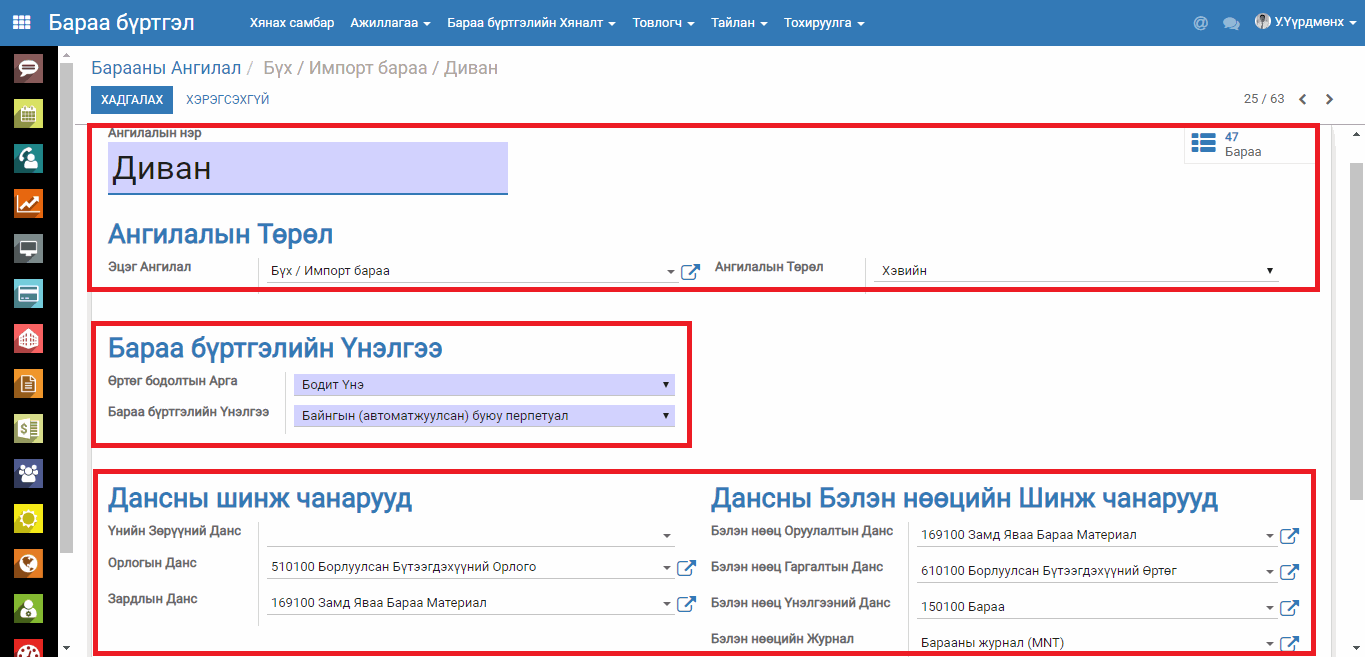The image size is (1365, 657).
Task: Open the Тайлан menu
Action: [739, 23]
